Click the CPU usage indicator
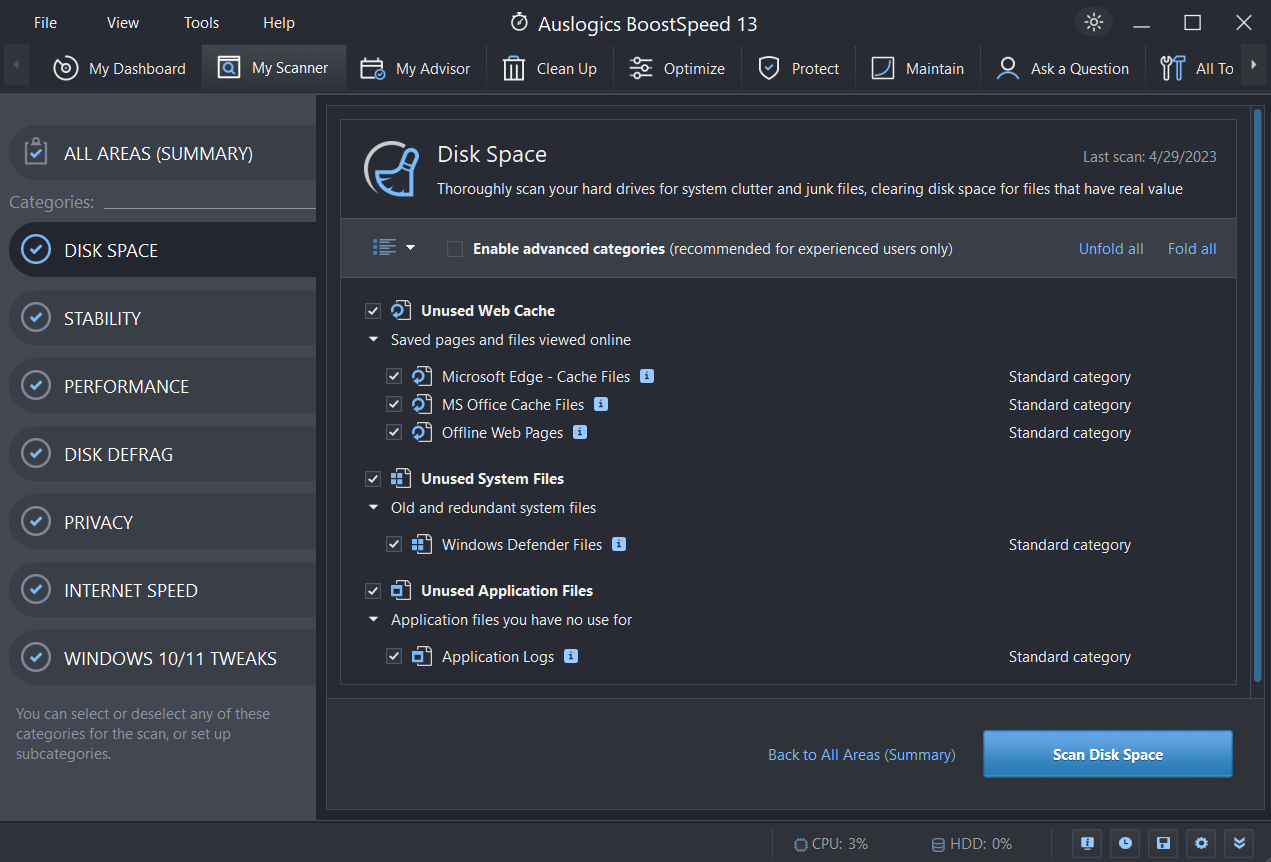1271x862 pixels. (x=831, y=844)
